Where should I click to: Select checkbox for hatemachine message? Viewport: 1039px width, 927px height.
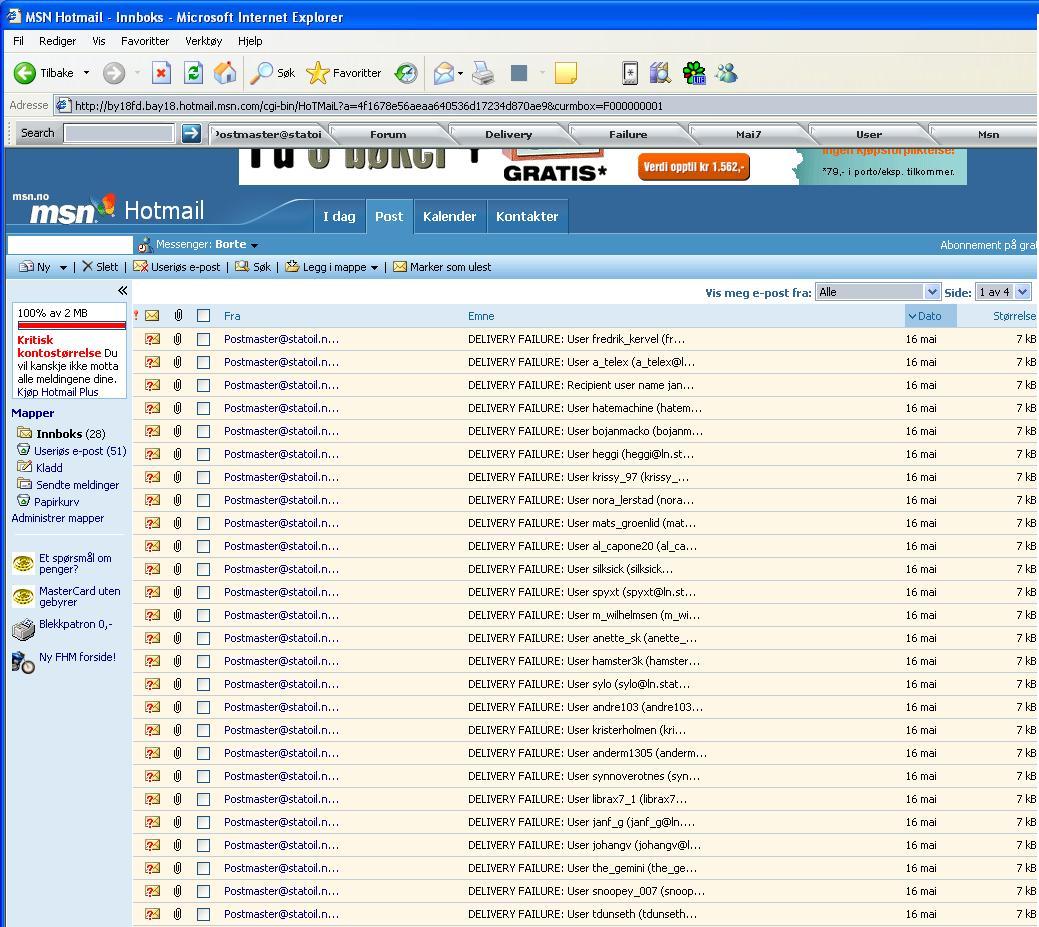[203, 408]
